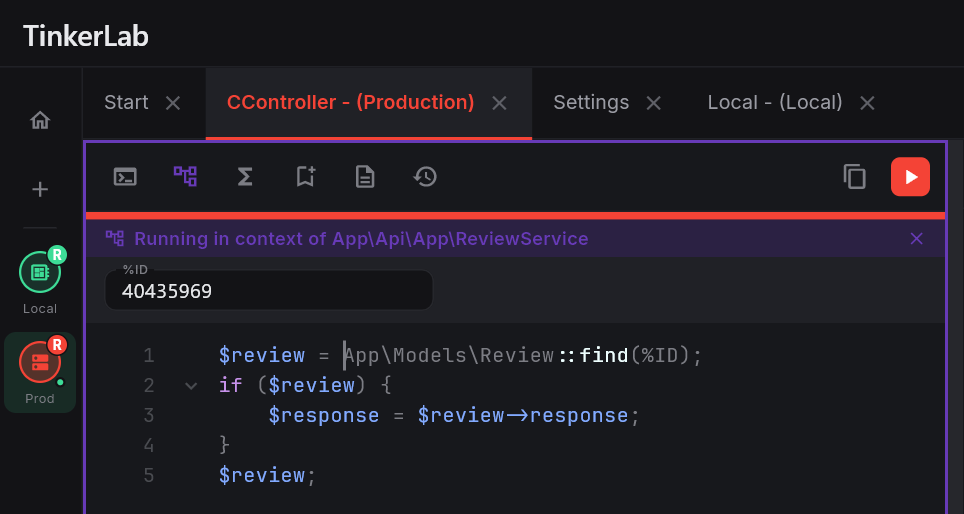The height and width of the screenshot is (514, 964).
Task: Close the CController - (Production) tab
Action: coord(499,103)
